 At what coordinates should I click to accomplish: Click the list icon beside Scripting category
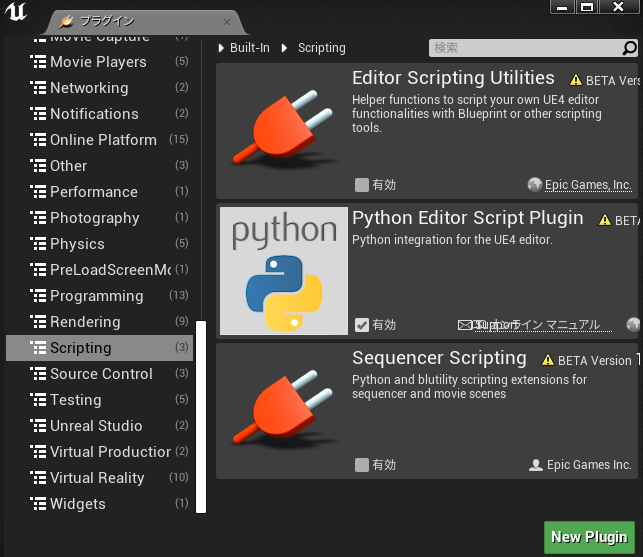pyautogui.click(x=38, y=348)
